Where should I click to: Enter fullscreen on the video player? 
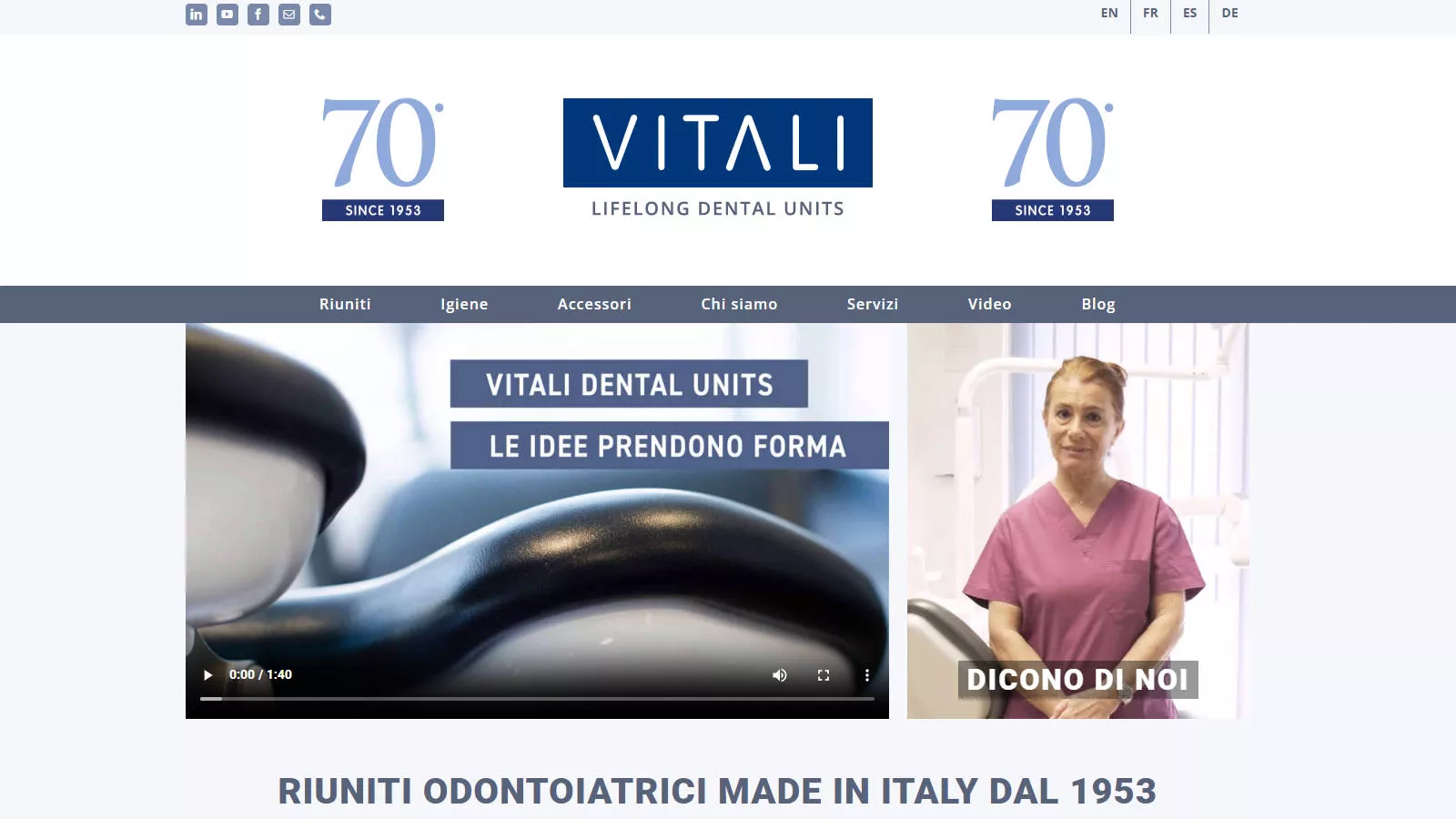(824, 675)
